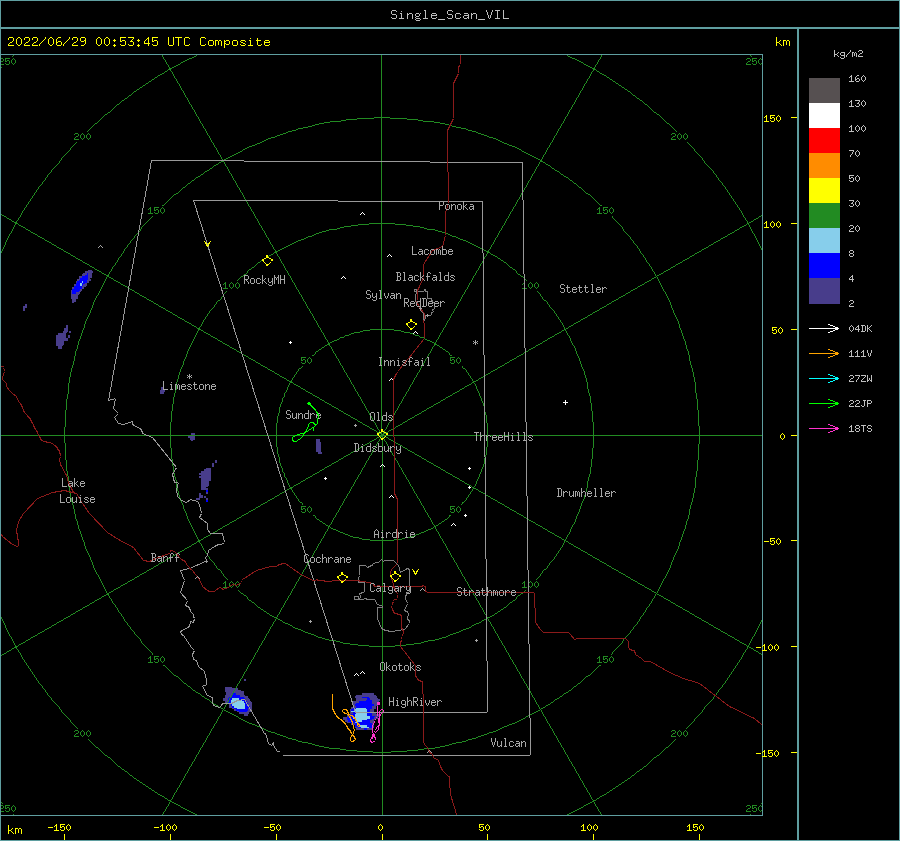Viewport: 900px width, 841px height.
Task: Click the white 100-130 color swatch
Action: click(824, 116)
